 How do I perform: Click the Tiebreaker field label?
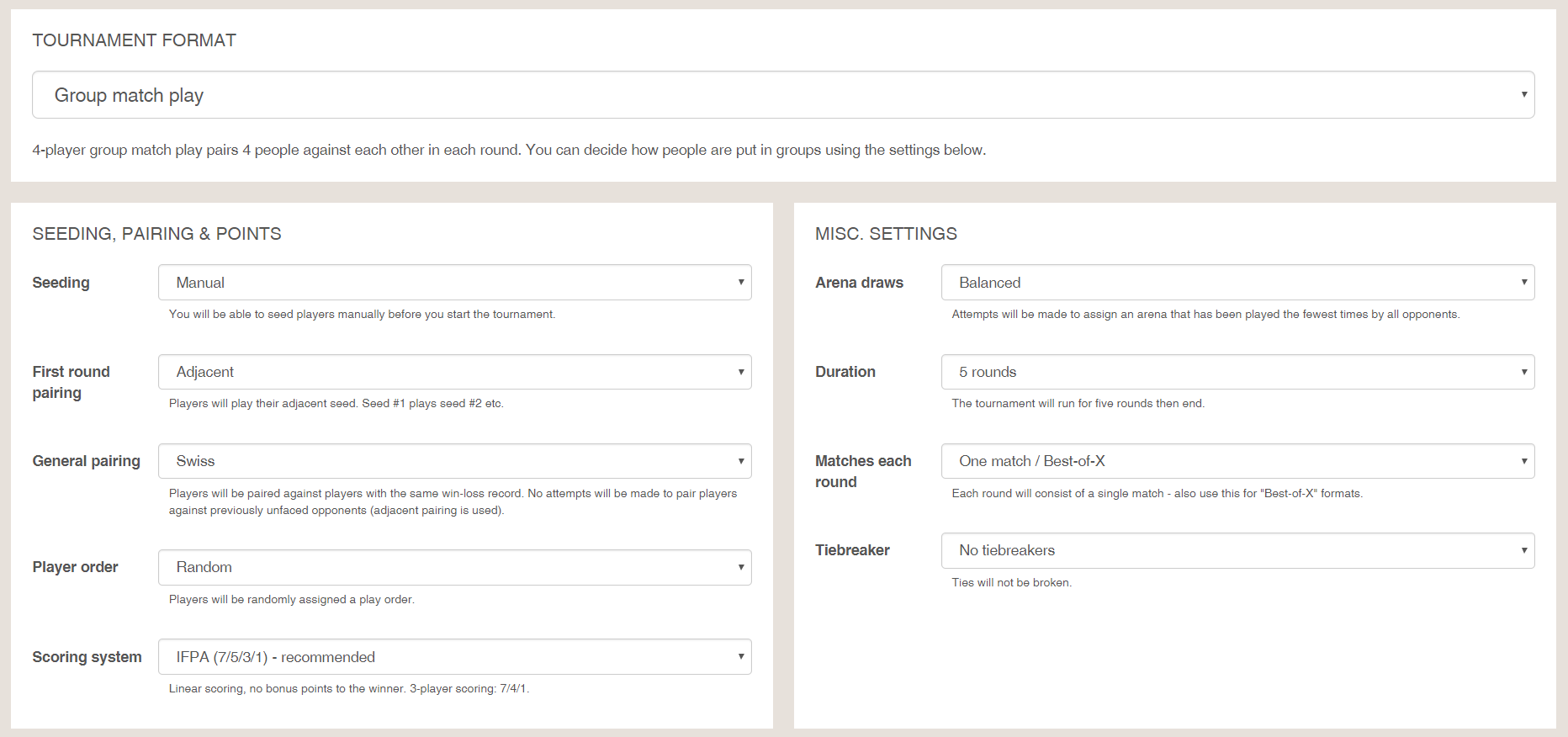click(852, 550)
